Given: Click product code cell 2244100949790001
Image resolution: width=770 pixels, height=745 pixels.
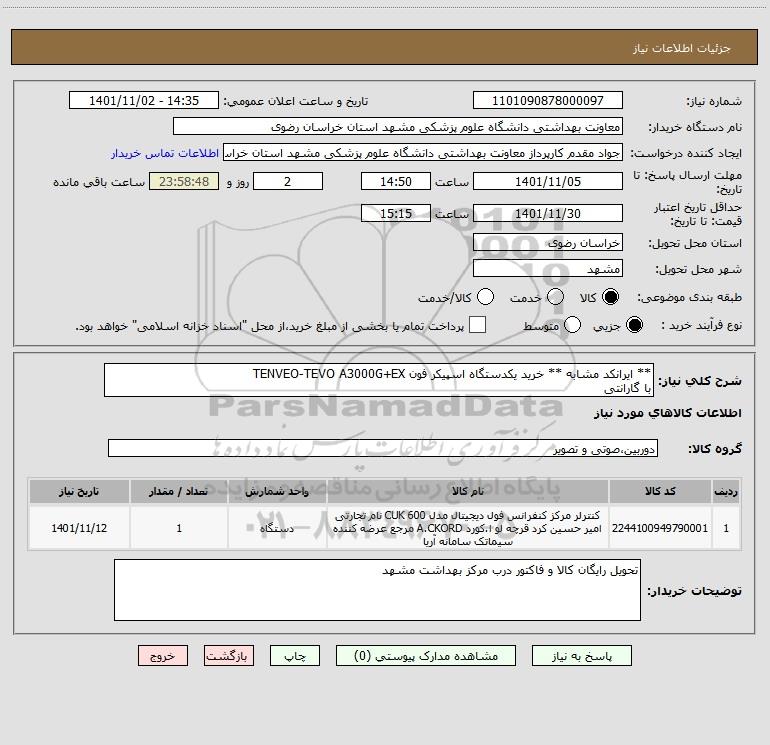Looking at the screenshot, I should pyautogui.click(x=660, y=528).
